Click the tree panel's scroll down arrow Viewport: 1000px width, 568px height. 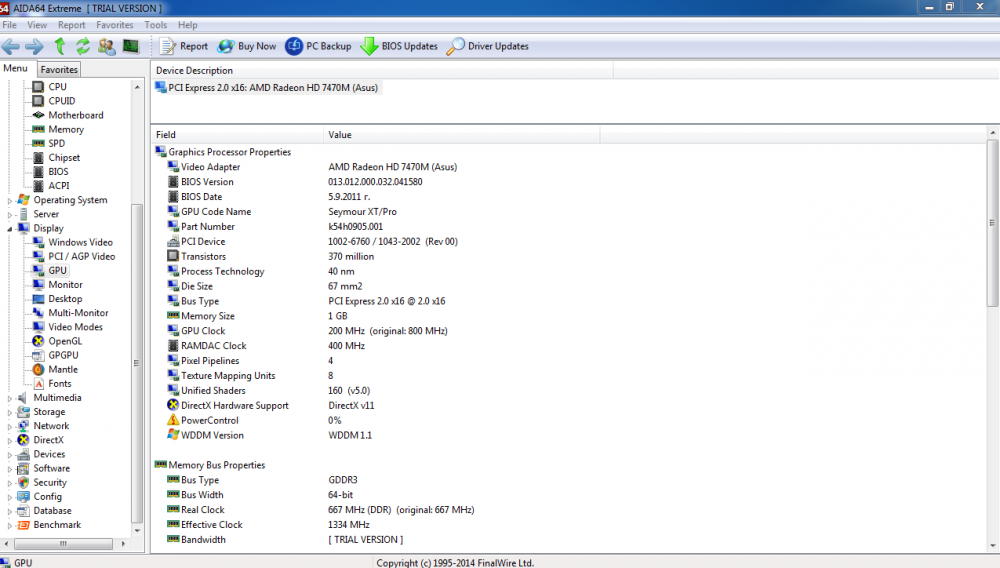point(137,530)
